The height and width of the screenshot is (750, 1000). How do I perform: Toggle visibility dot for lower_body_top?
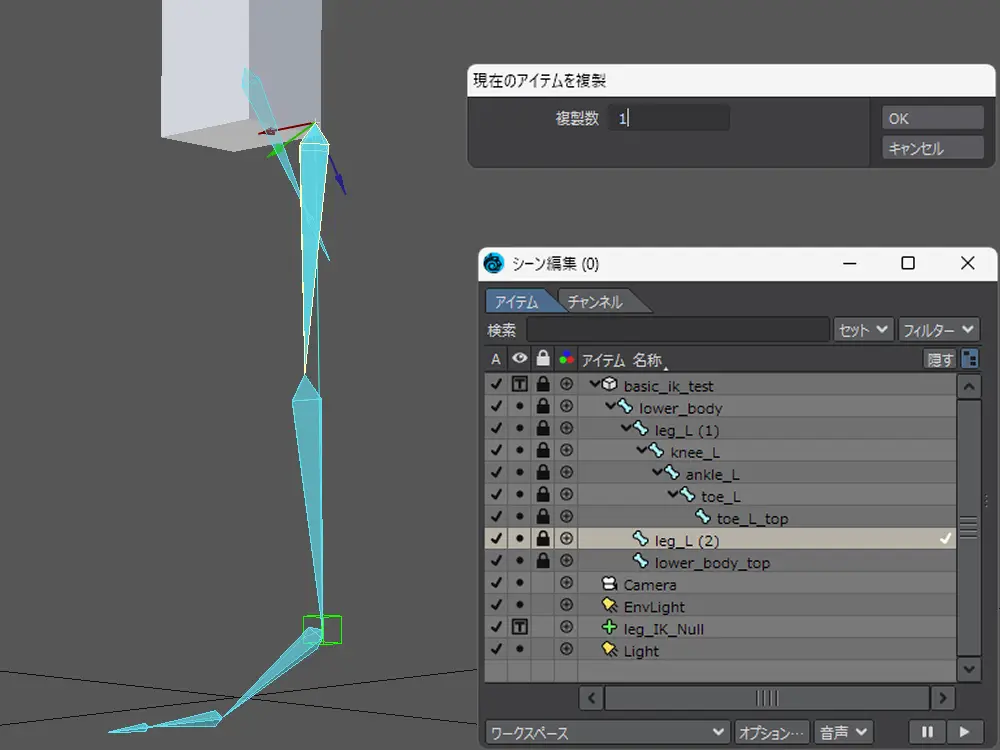(x=520, y=562)
